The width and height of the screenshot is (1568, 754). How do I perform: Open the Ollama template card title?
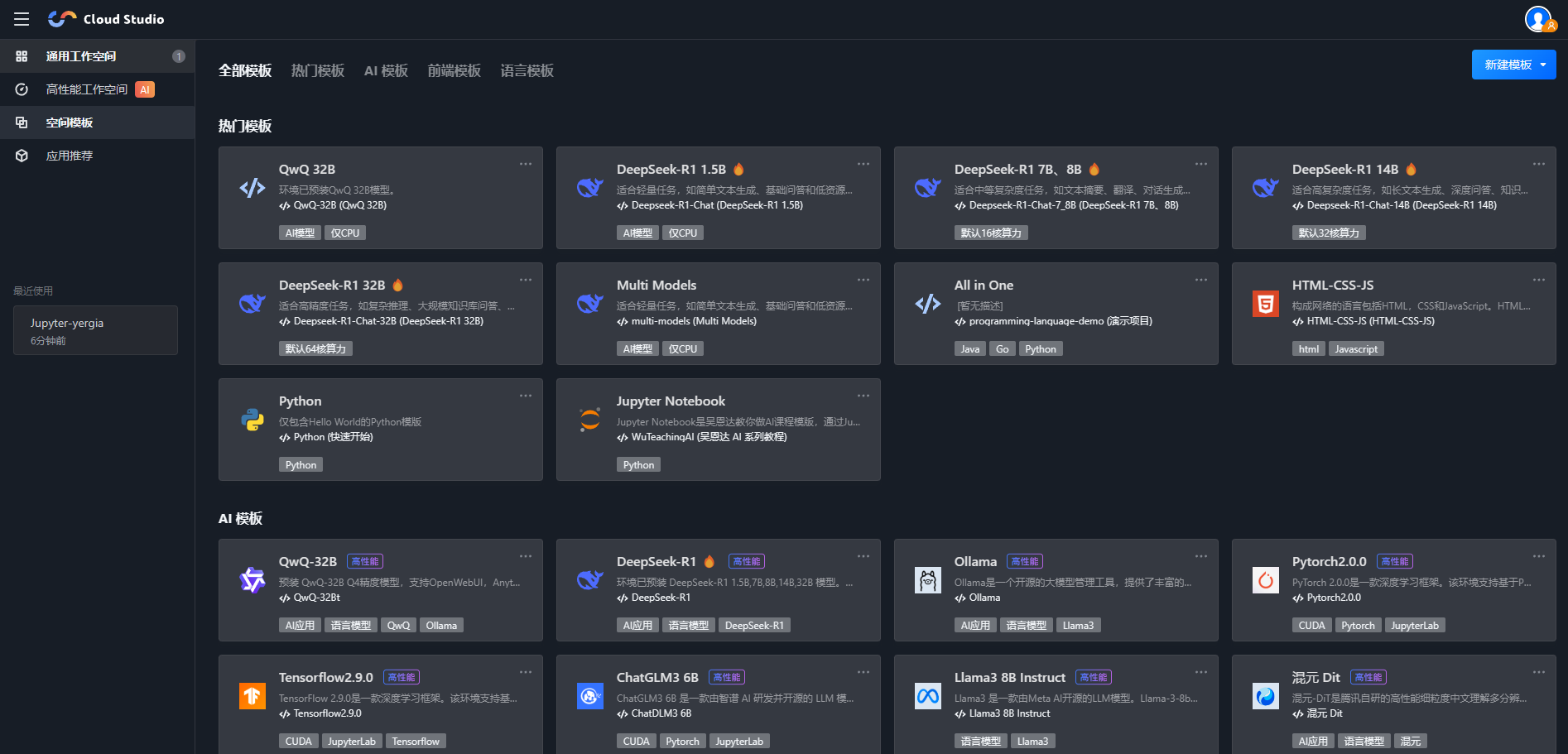coord(975,562)
